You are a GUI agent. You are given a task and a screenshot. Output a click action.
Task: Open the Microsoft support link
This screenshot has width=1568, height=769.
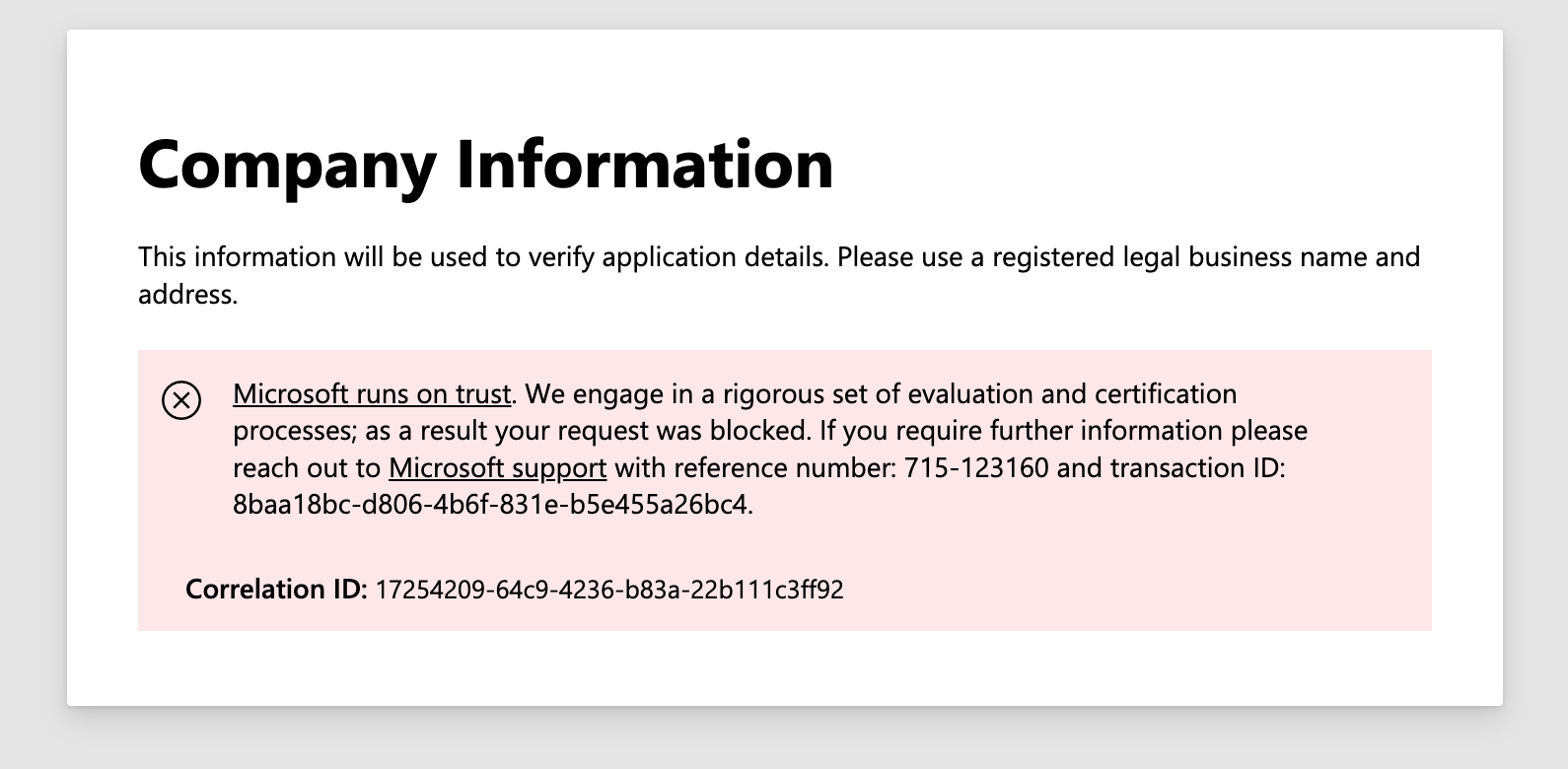click(x=497, y=467)
